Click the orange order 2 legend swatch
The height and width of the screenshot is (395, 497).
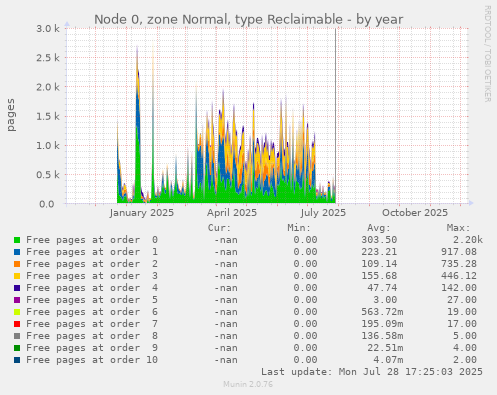[x=17, y=264]
